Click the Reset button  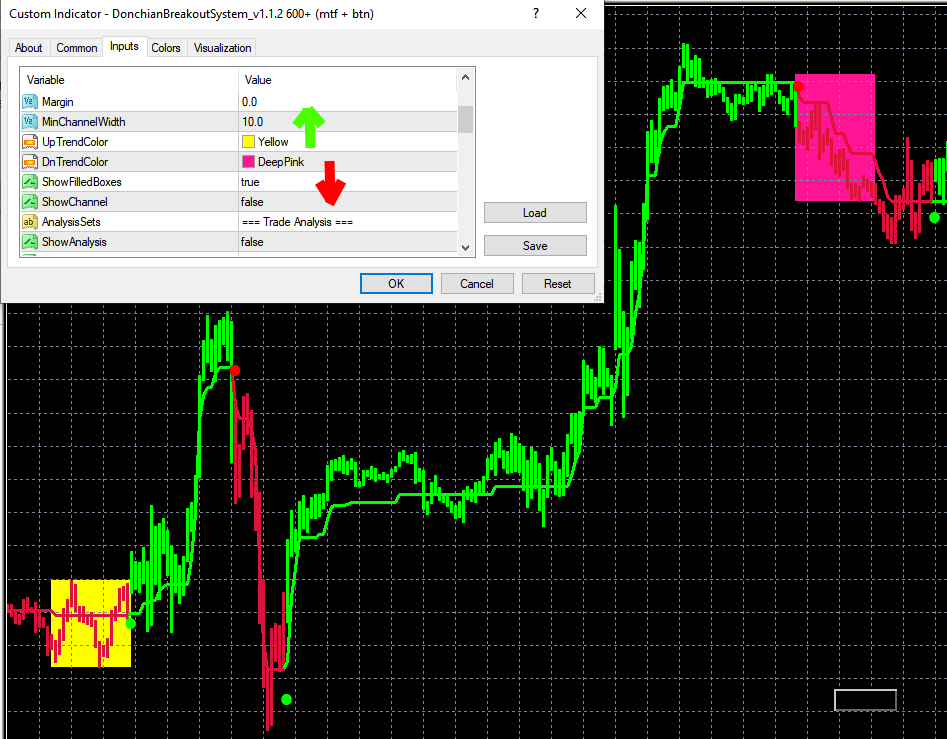pyautogui.click(x=557, y=284)
